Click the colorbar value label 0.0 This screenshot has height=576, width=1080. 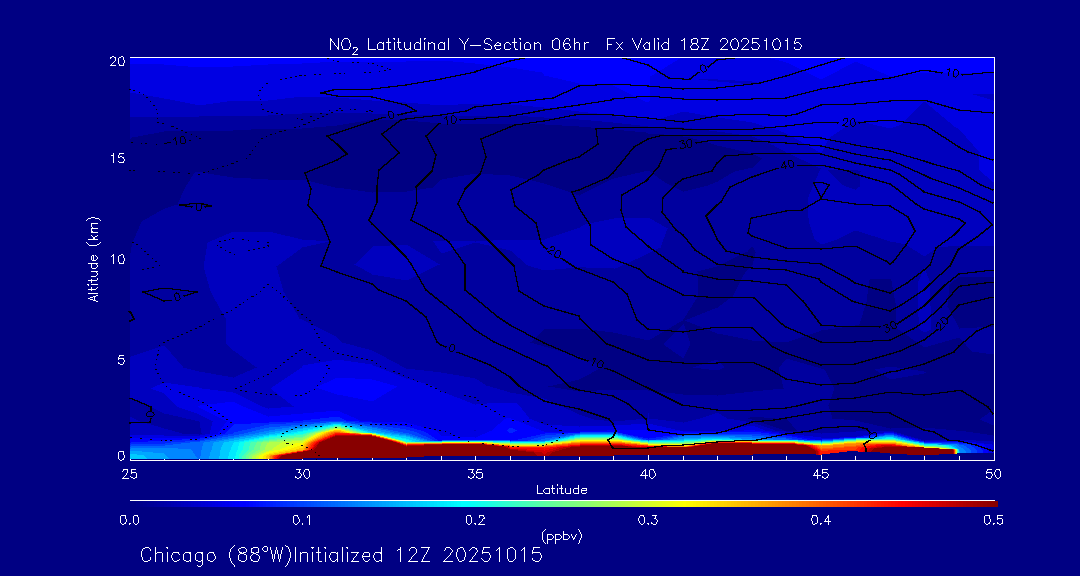[x=129, y=521]
